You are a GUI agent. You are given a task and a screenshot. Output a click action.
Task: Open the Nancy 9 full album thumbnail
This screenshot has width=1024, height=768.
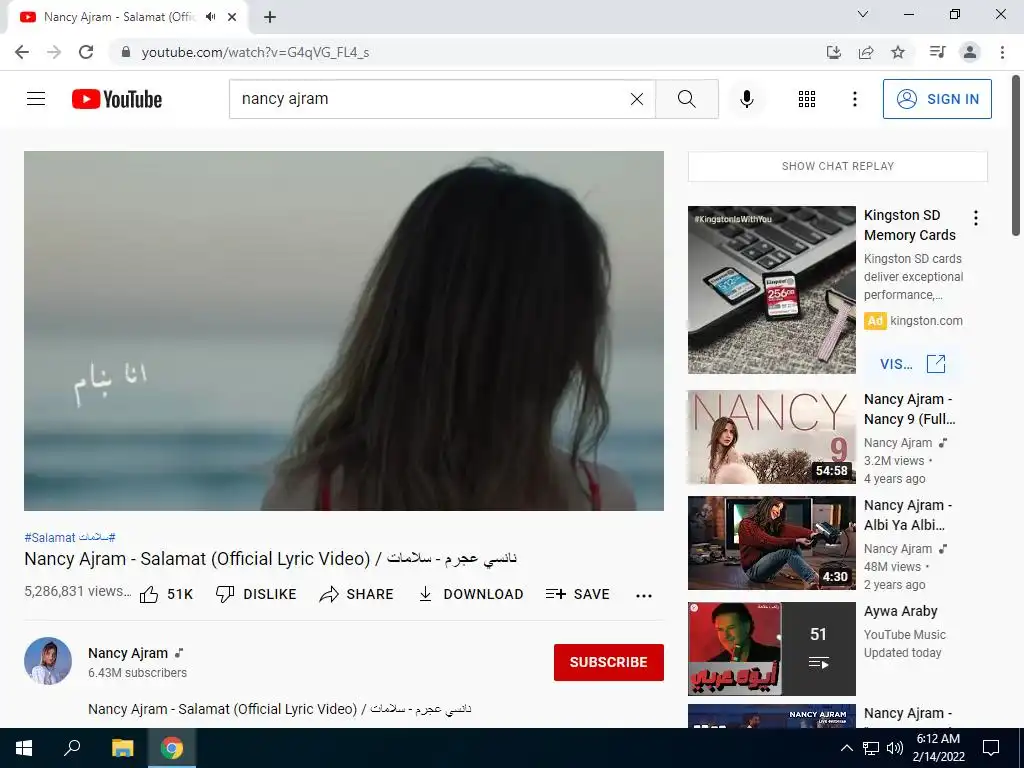[771, 437]
